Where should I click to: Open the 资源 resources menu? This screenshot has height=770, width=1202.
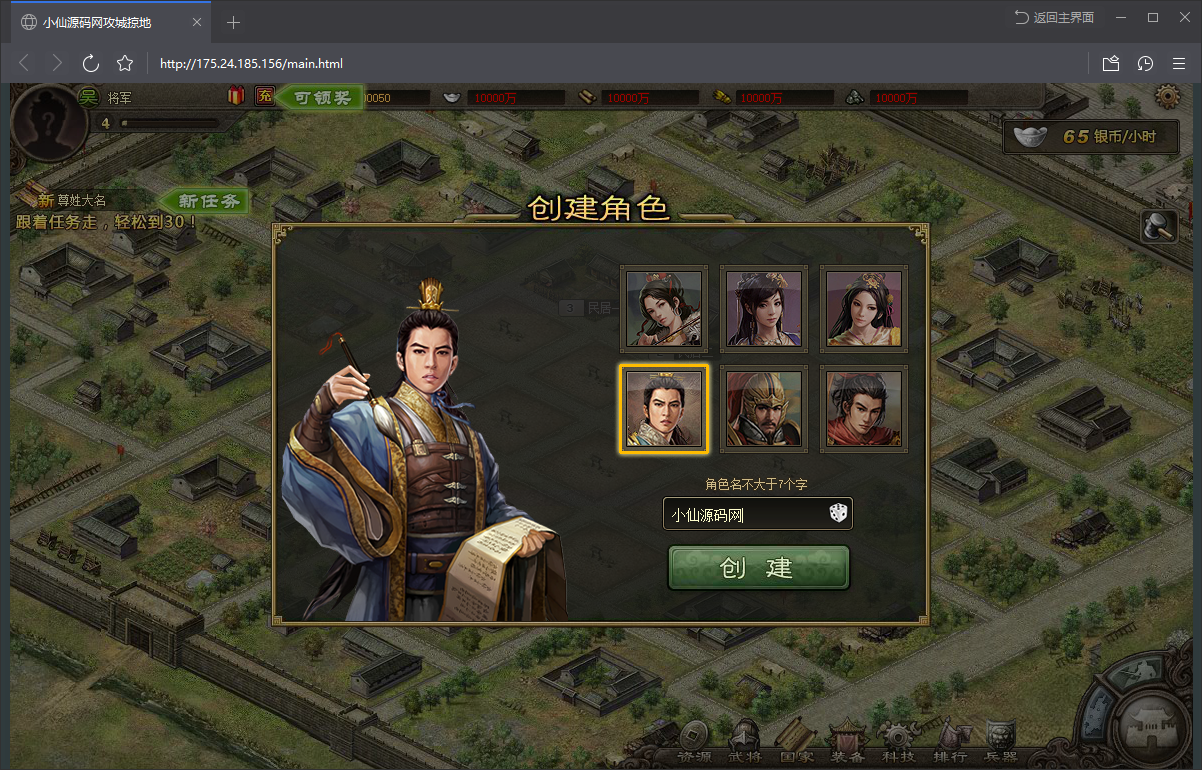[695, 743]
